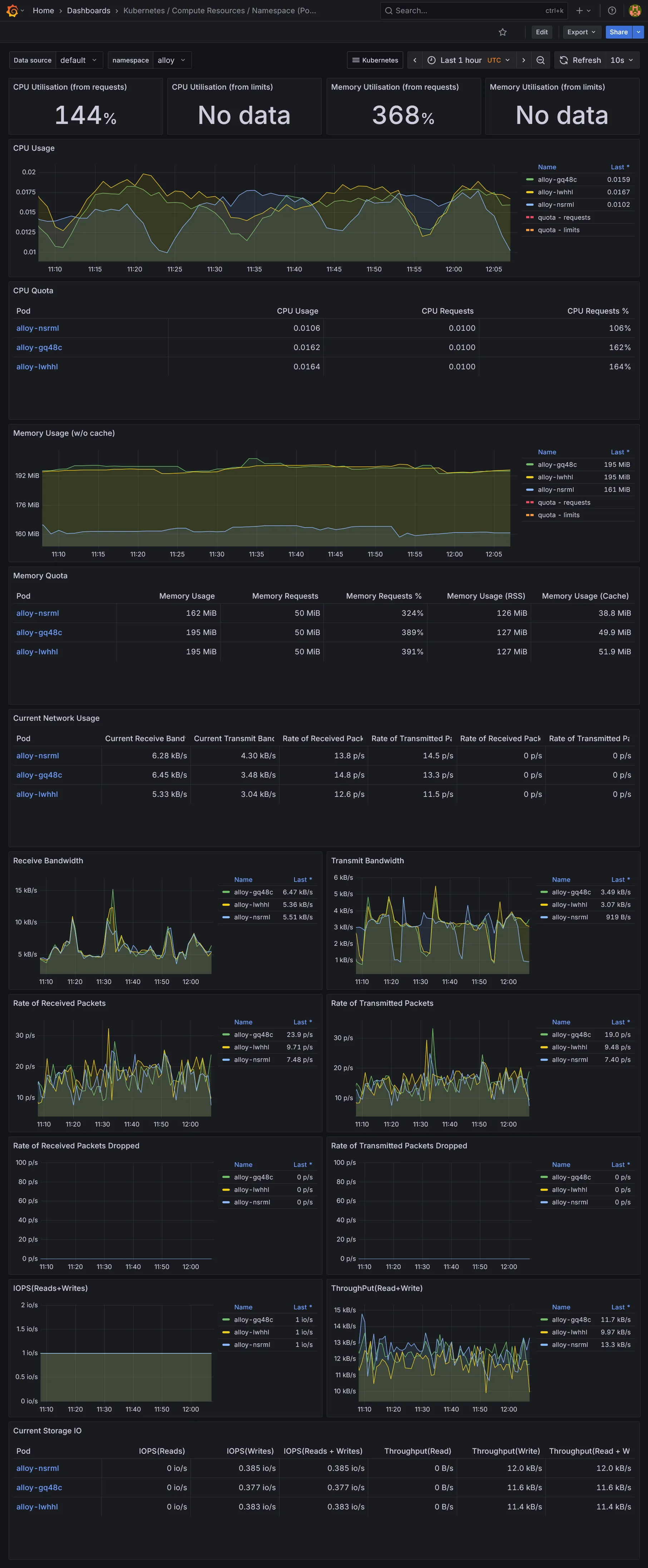This screenshot has width=648, height=1568.
Task: Zoom out the time range
Action: (540, 60)
